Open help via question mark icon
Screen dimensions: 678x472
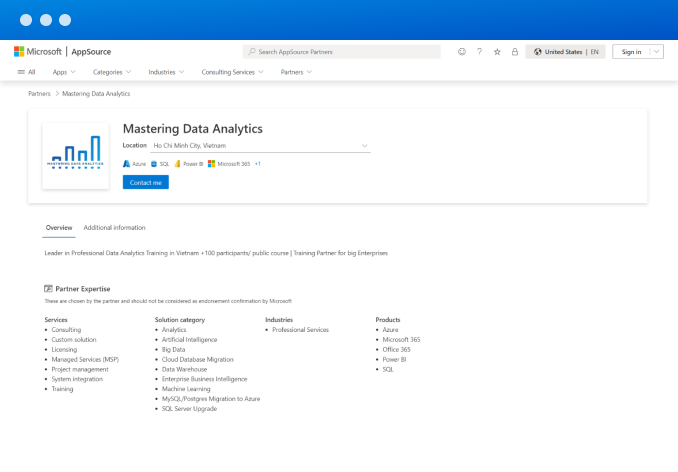pyautogui.click(x=479, y=52)
